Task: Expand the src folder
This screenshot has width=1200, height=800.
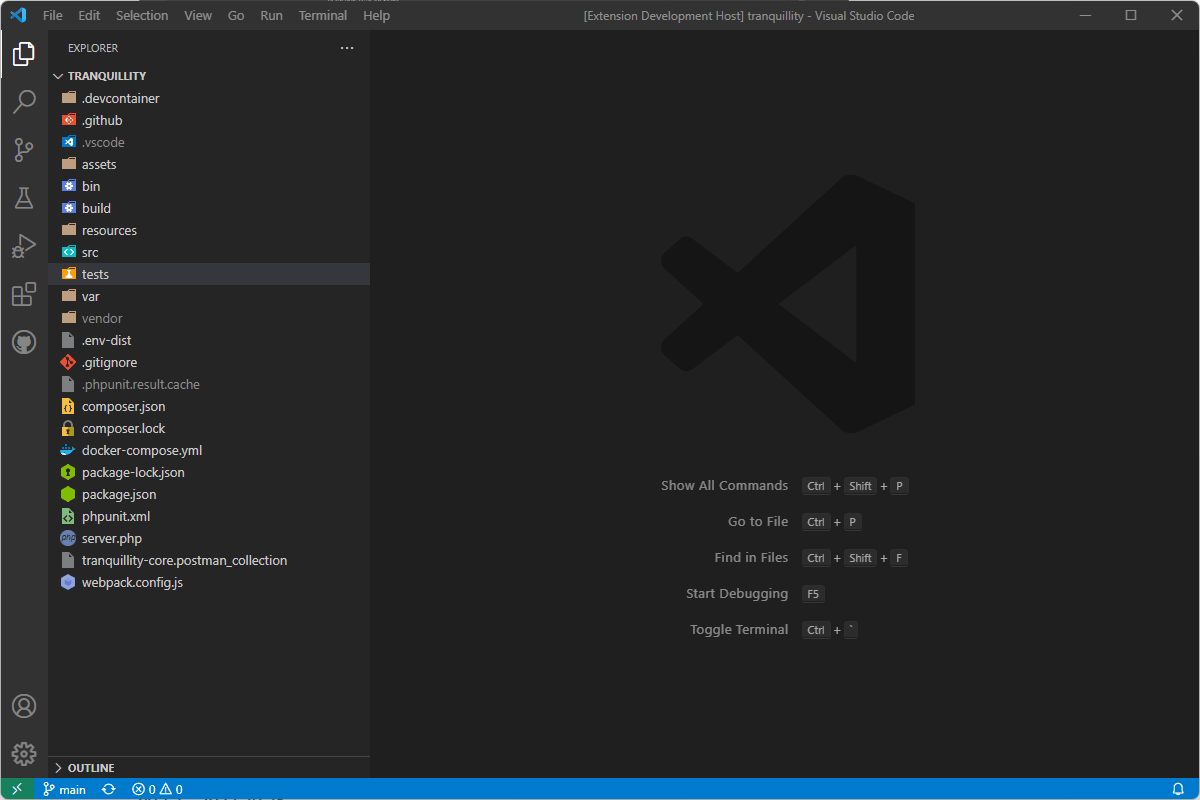Action: click(x=209, y=252)
